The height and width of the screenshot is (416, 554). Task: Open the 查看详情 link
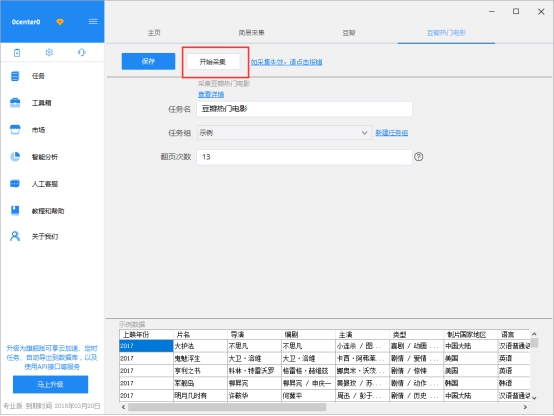point(211,94)
